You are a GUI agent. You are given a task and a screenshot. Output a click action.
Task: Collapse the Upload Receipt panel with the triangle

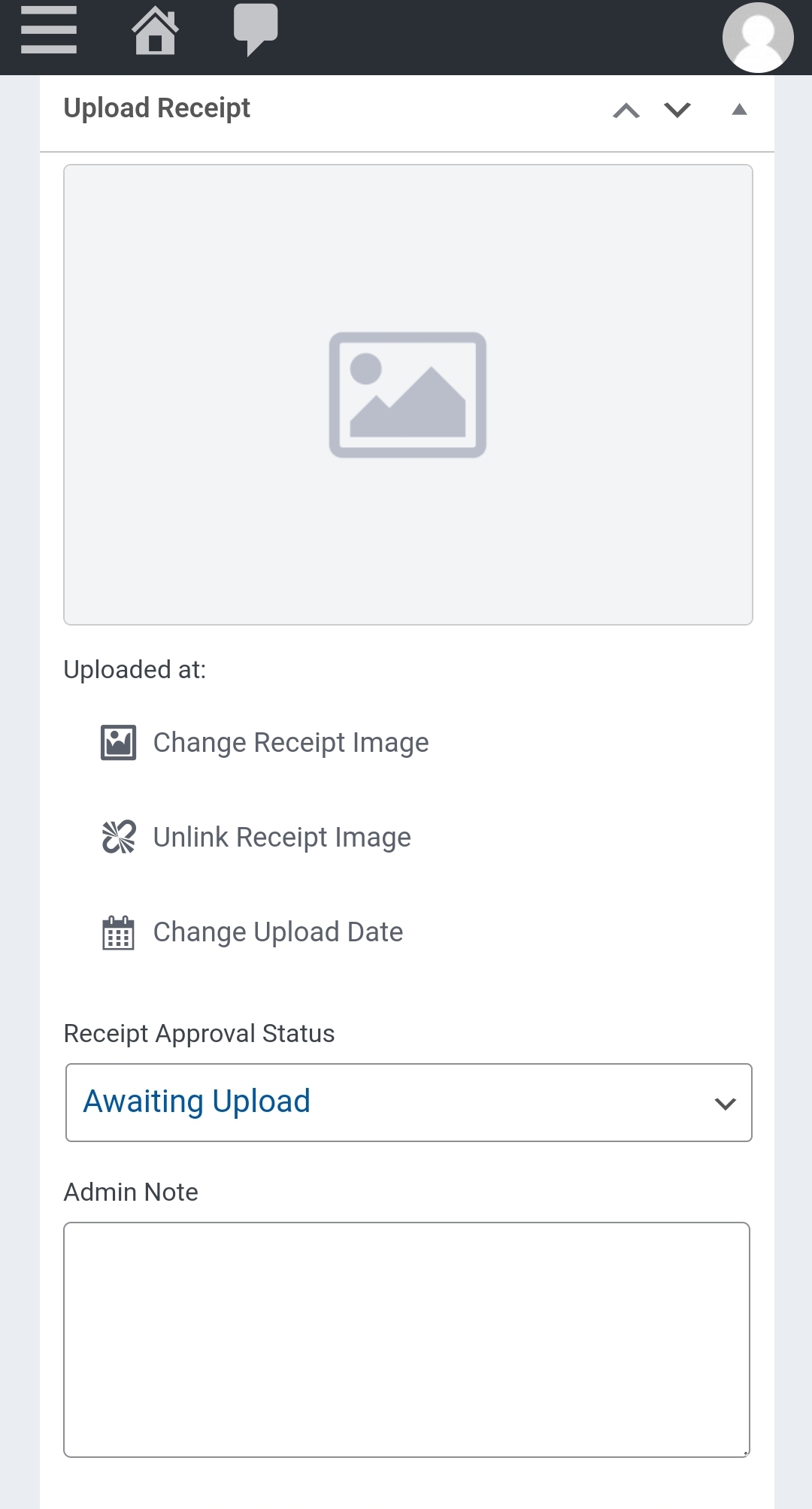[x=740, y=110]
